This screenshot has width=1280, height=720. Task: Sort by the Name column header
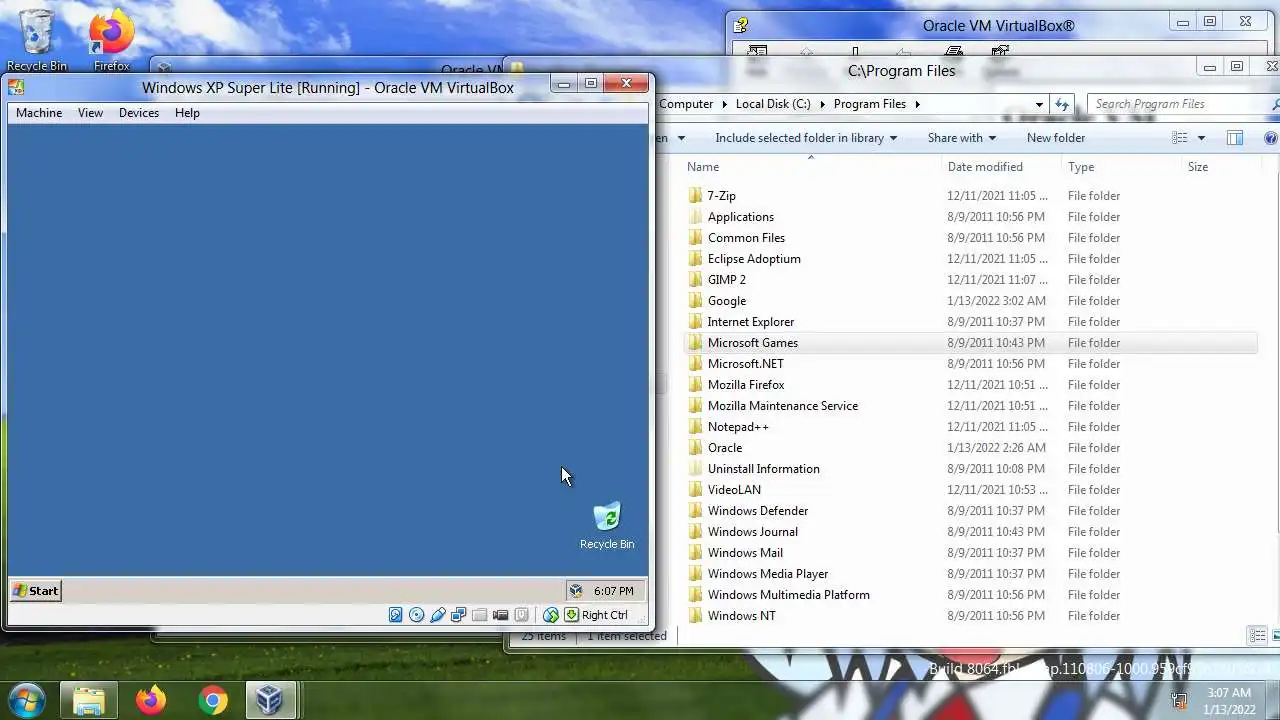coord(811,167)
